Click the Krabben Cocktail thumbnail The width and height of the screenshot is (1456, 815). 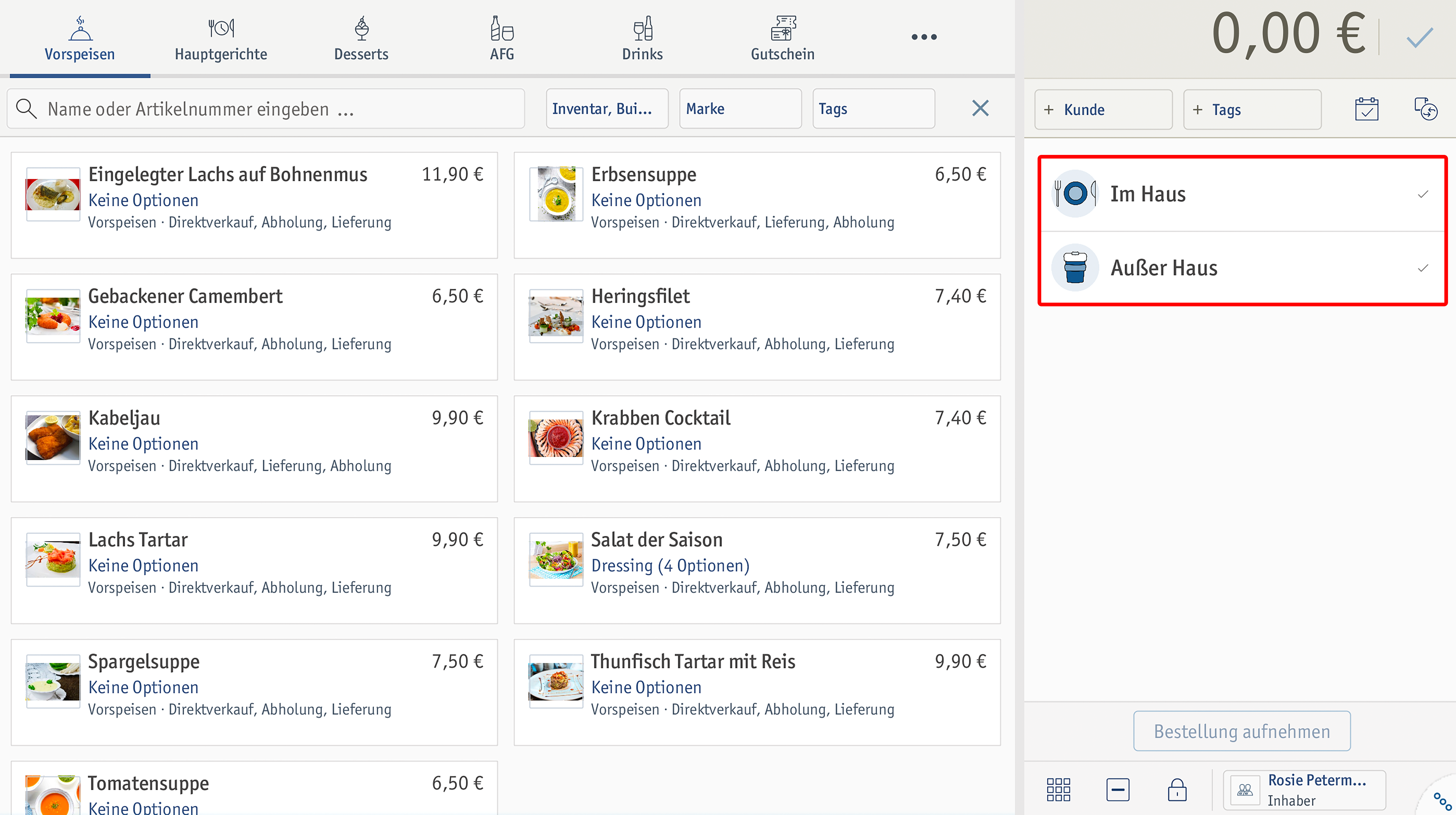(x=556, y=438)
